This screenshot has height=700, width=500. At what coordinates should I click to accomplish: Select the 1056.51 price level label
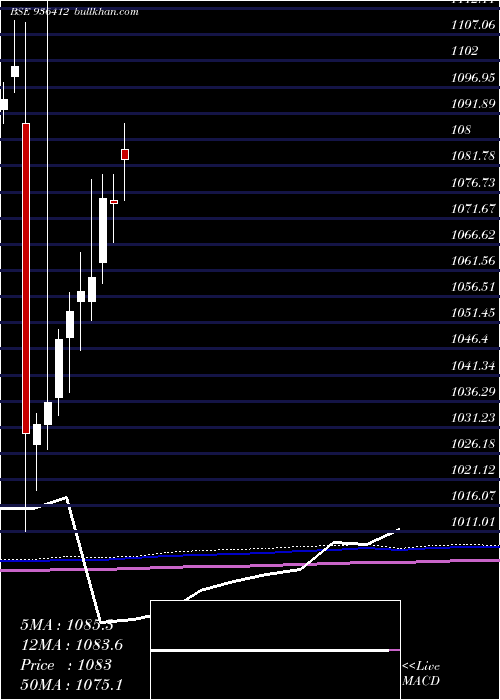click(x=473, y=286)
